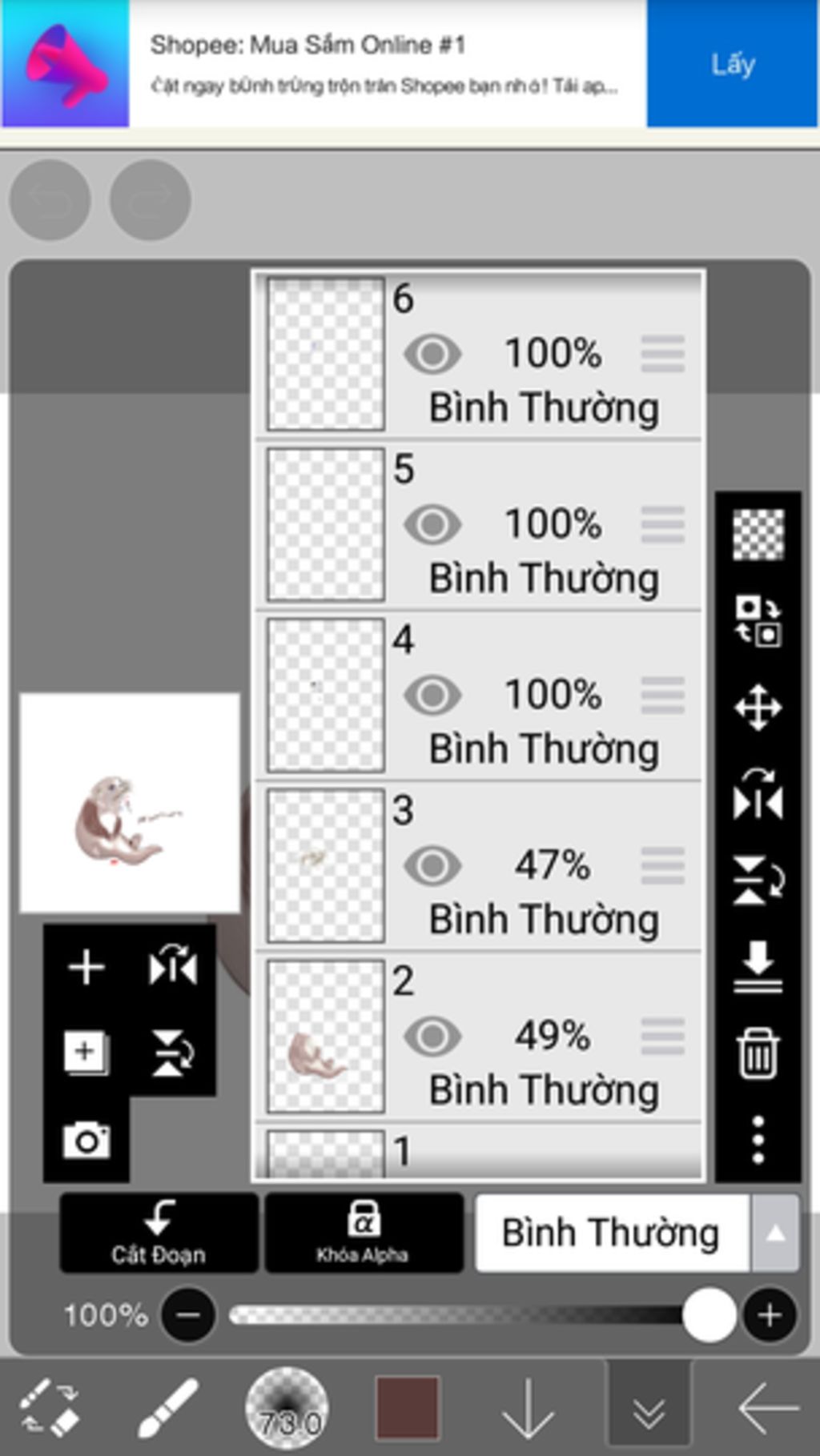Screen dimensions: 820x1456
Task: Enable Cắt Đoạn clipping button
Action: tap(159, 1233)
